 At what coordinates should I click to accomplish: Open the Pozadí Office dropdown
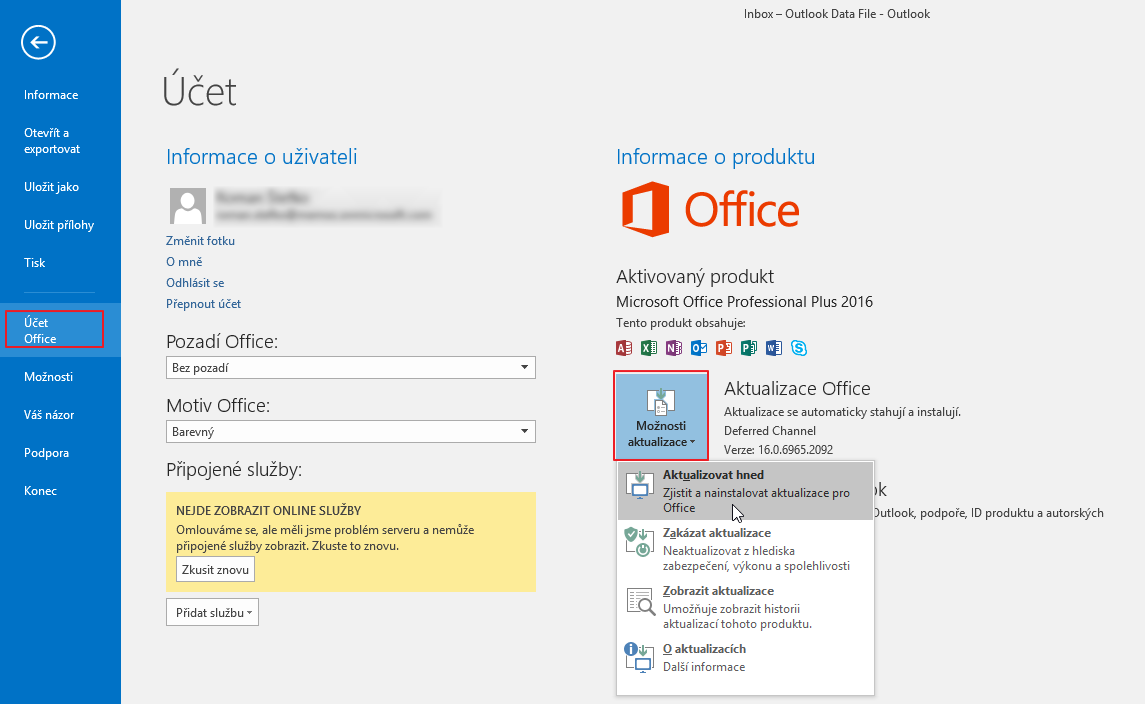351,367
